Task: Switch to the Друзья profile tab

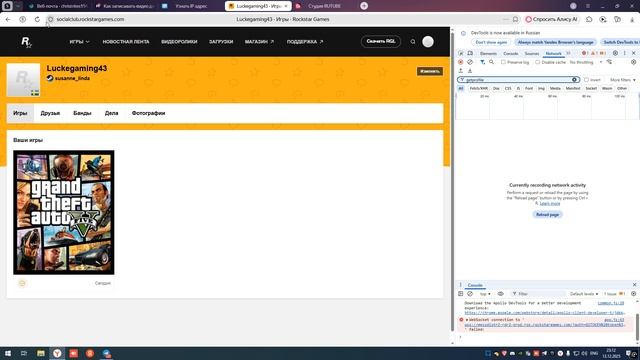Action: (50, 113)
